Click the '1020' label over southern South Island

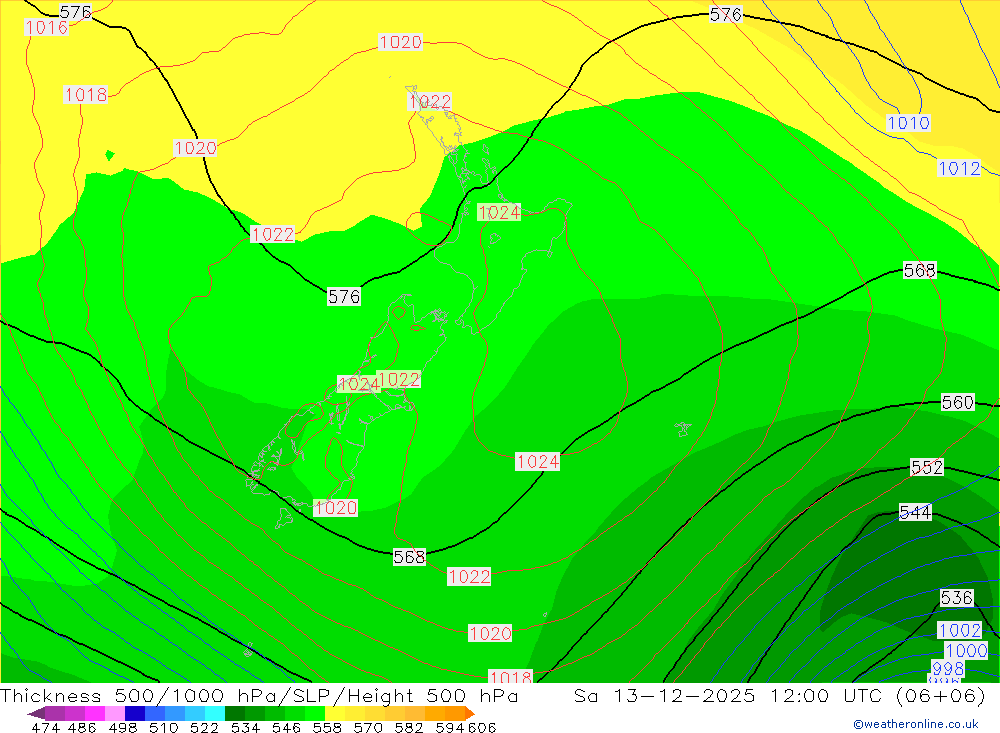click(x=335, y=508)
